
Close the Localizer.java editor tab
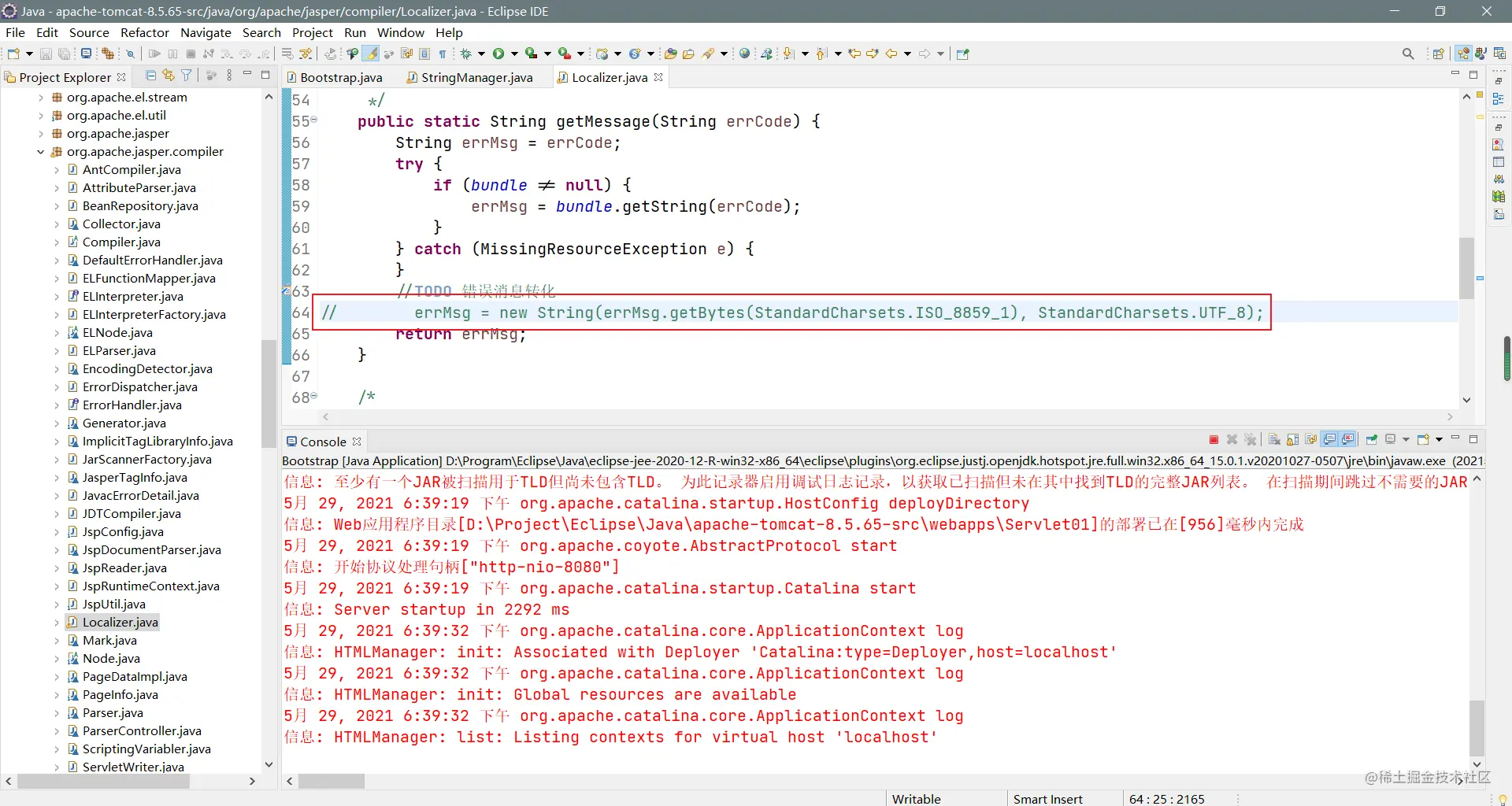(x=658, y=76)
